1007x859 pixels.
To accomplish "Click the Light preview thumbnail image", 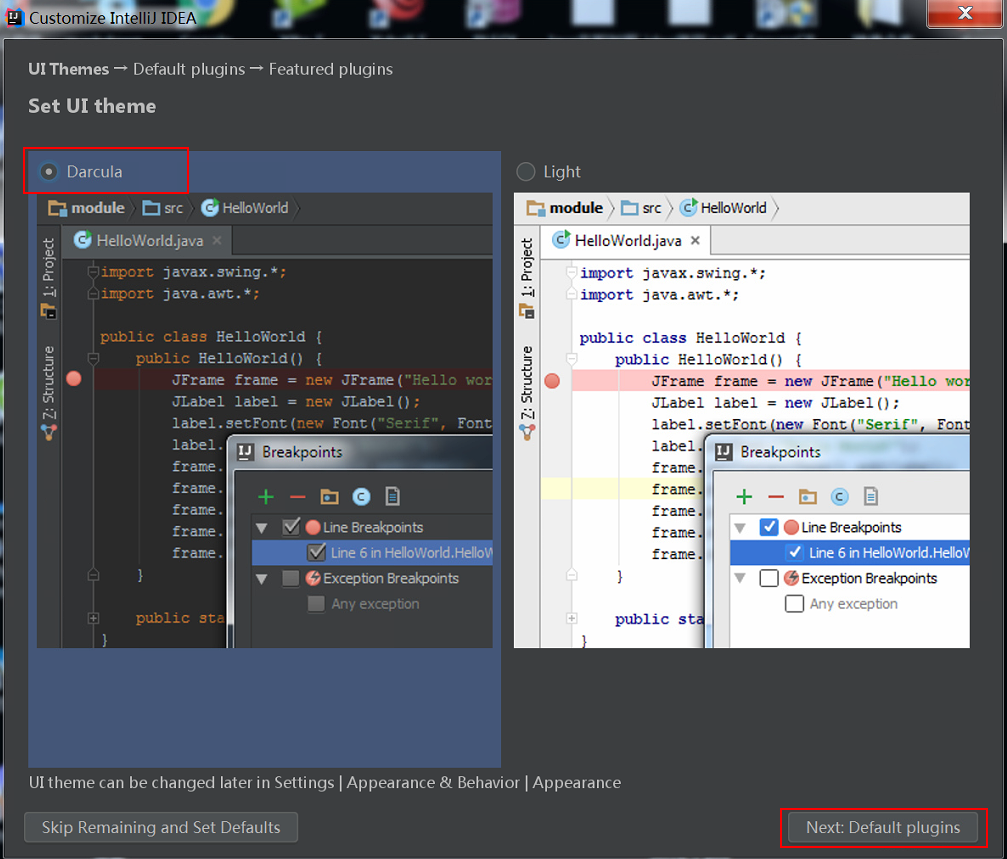I will tap(742, 420).
